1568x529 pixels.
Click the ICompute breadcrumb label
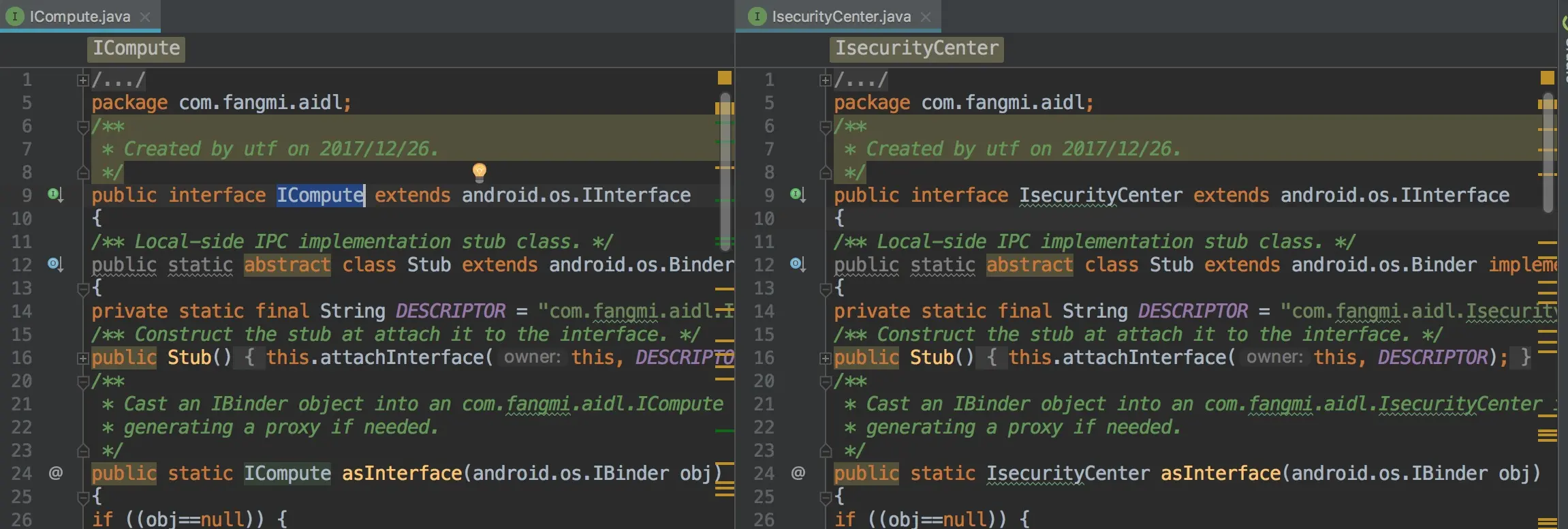[136, 48]
